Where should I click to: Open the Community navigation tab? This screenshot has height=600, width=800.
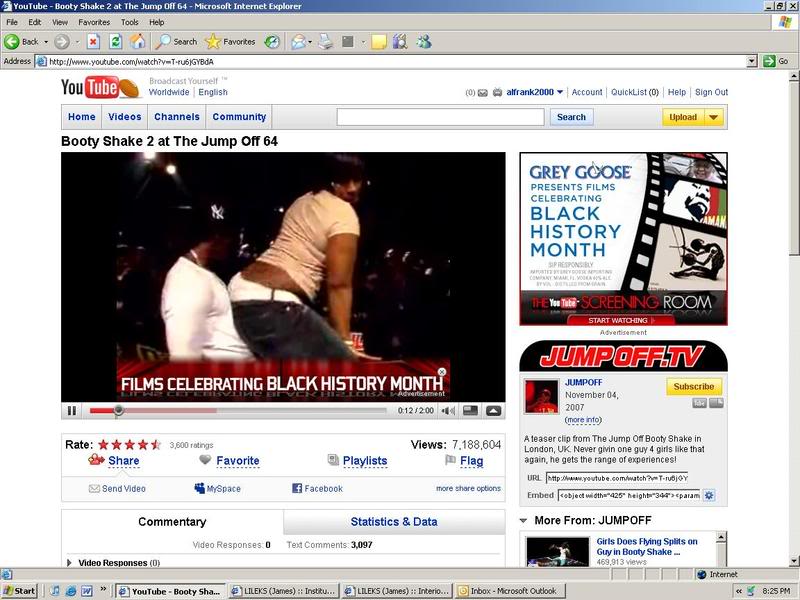(239, 117)
